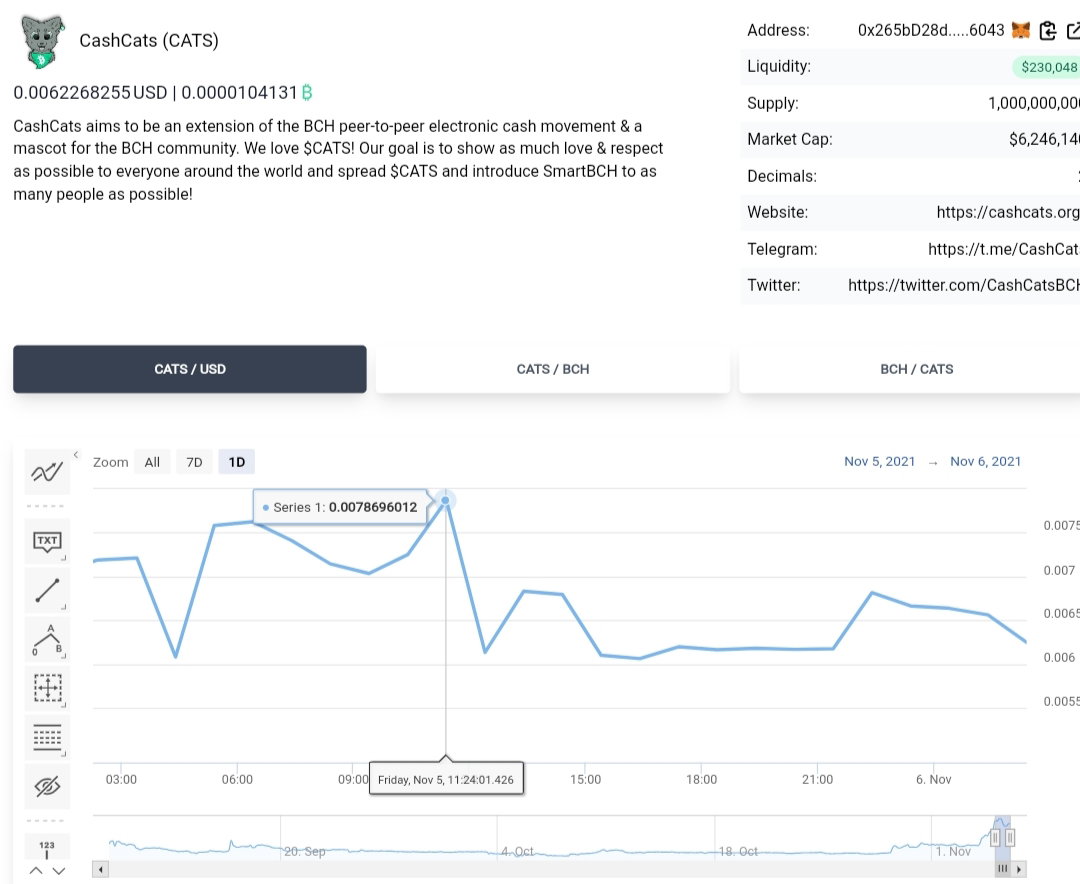Image resolution: width=1080 pixels, height=884 pixels.
Task: Click the 0x265bD28d.....6043 address text
Action: [x=931, y=30]
